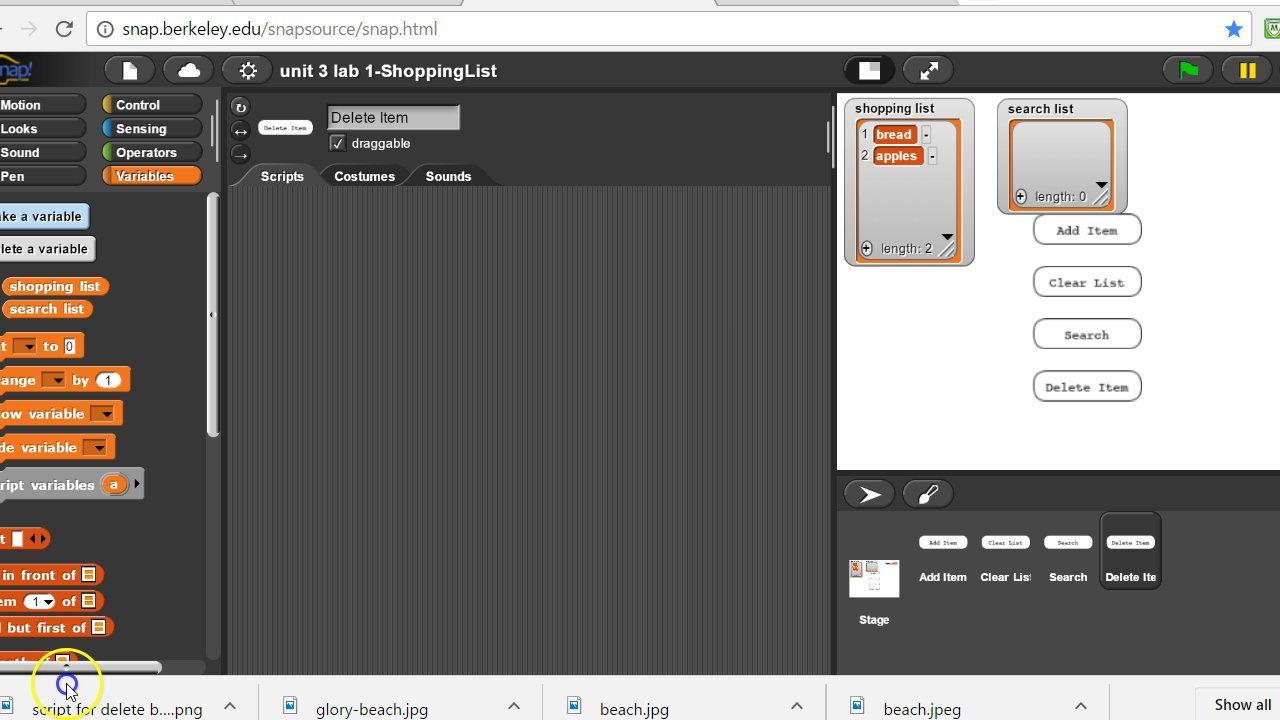Viewport: 1280px width, 720px height.
Task: Open the Snap! settings gear menu
Action: [248, 70]
